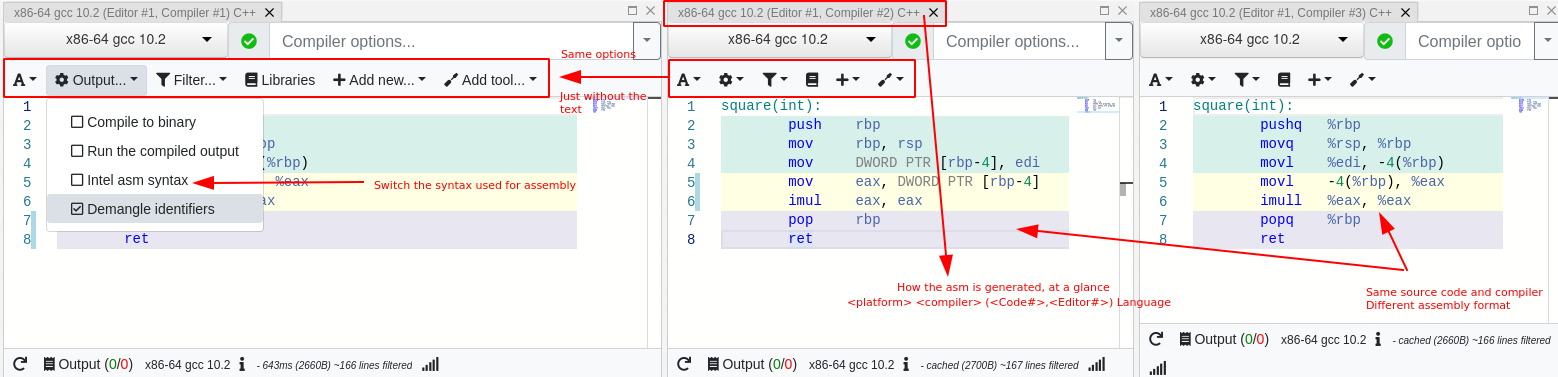Open Add new plus menu in Compiler #2
Screen dimensions: 1558x377
pyautogui.click(x=848, y=80)
